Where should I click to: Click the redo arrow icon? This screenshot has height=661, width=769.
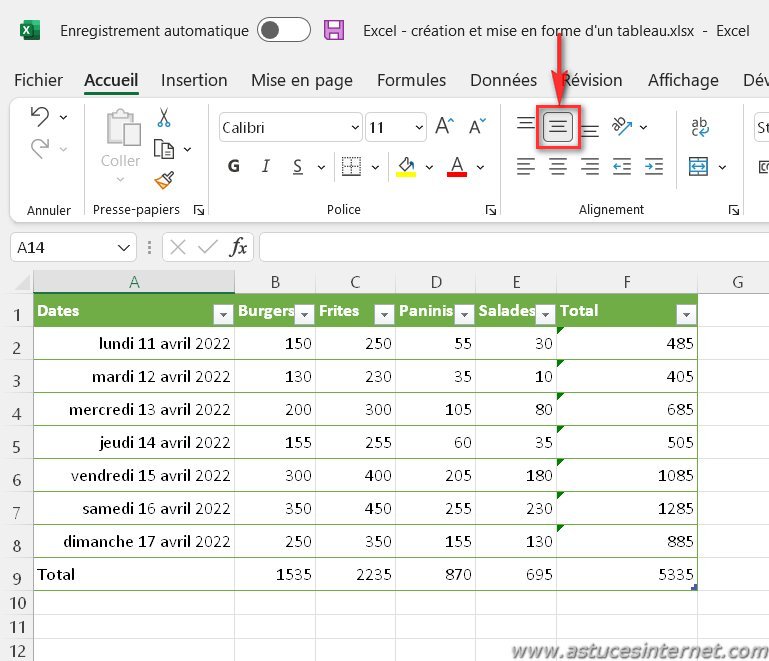[40, 148]
